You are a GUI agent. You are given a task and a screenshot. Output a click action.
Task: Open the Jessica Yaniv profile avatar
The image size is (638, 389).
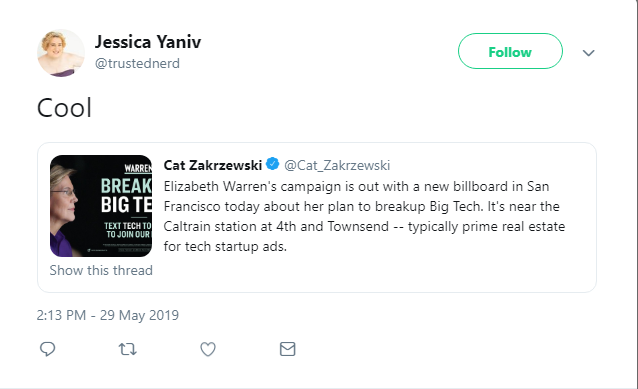pos(61,53)
